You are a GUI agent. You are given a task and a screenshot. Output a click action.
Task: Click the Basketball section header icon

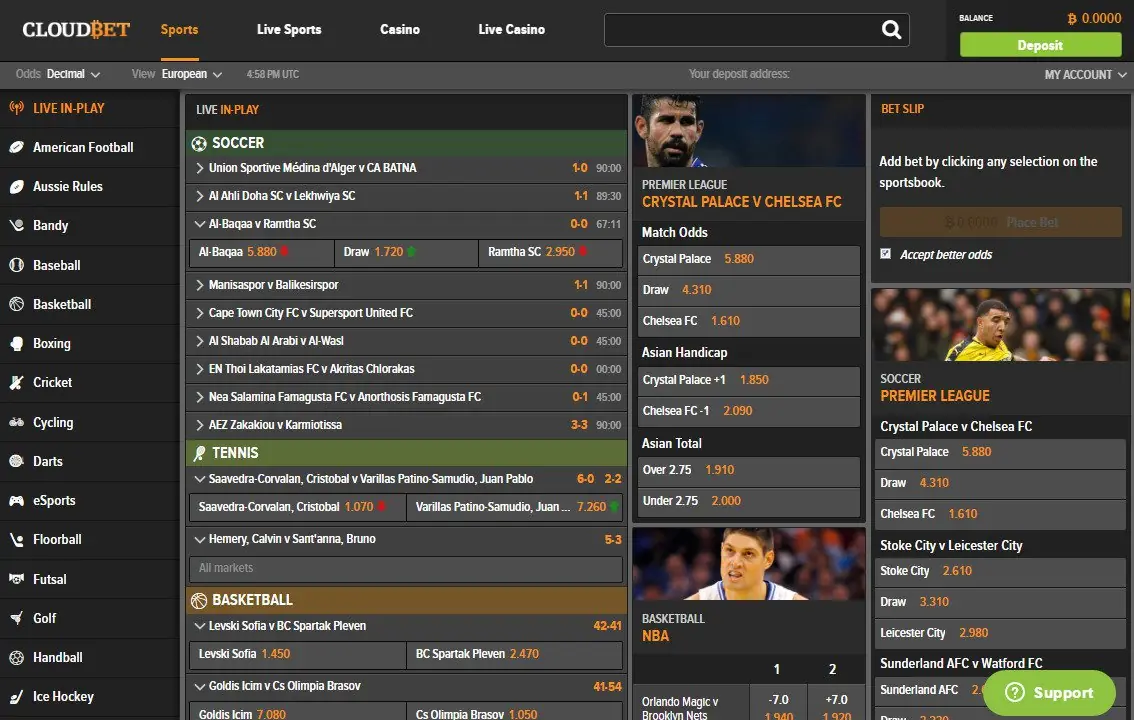click(199, 600)
